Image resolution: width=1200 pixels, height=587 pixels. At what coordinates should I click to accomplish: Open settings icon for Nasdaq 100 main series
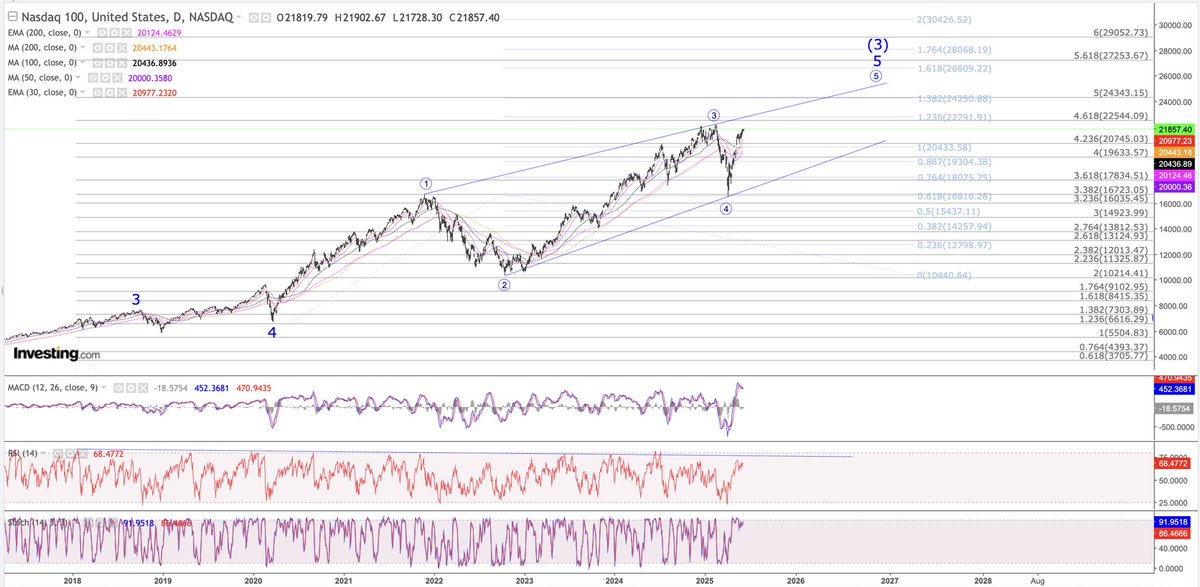266,18
